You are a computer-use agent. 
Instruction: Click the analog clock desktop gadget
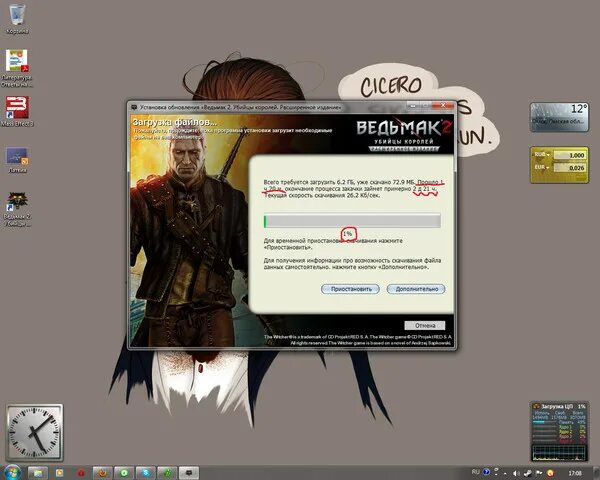34,433
